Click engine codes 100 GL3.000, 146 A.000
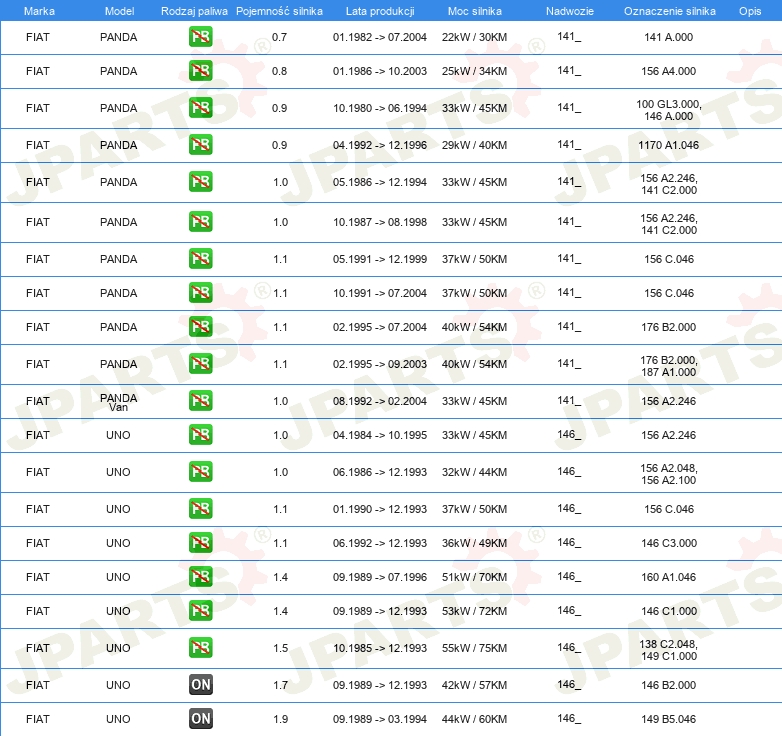Viewport: 782px width, 736px height. [669, 110]
